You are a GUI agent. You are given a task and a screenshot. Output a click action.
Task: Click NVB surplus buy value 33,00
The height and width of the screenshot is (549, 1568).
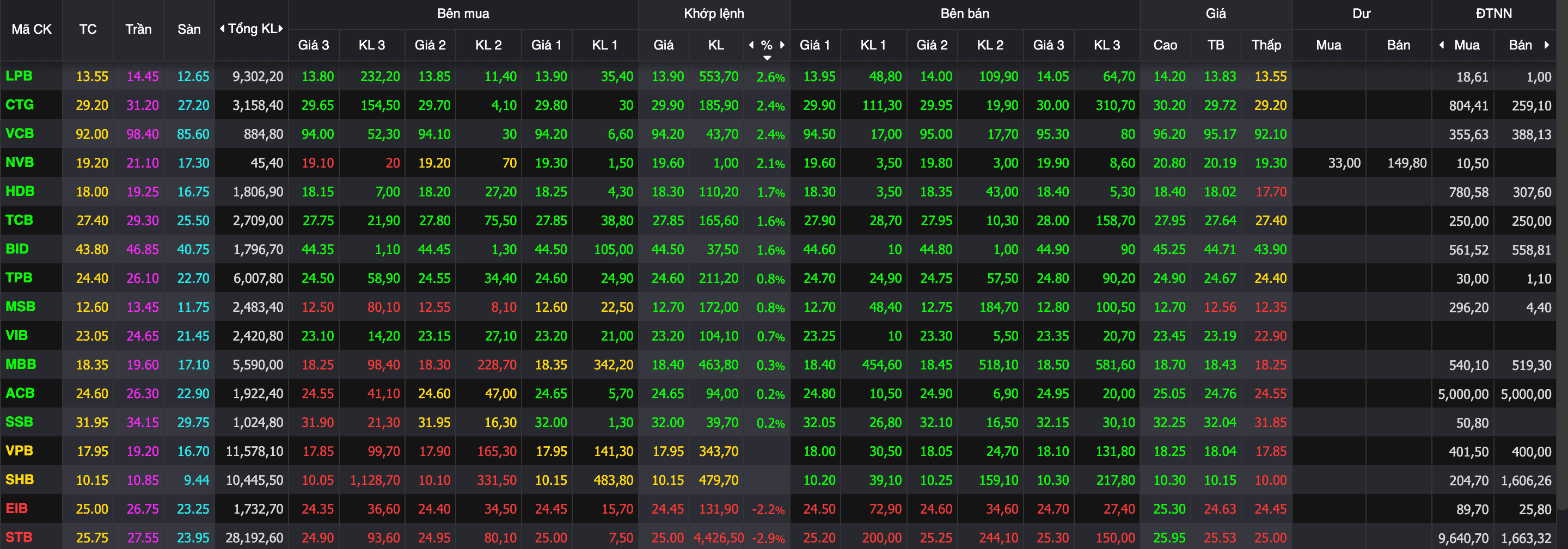coord(1344,163)
